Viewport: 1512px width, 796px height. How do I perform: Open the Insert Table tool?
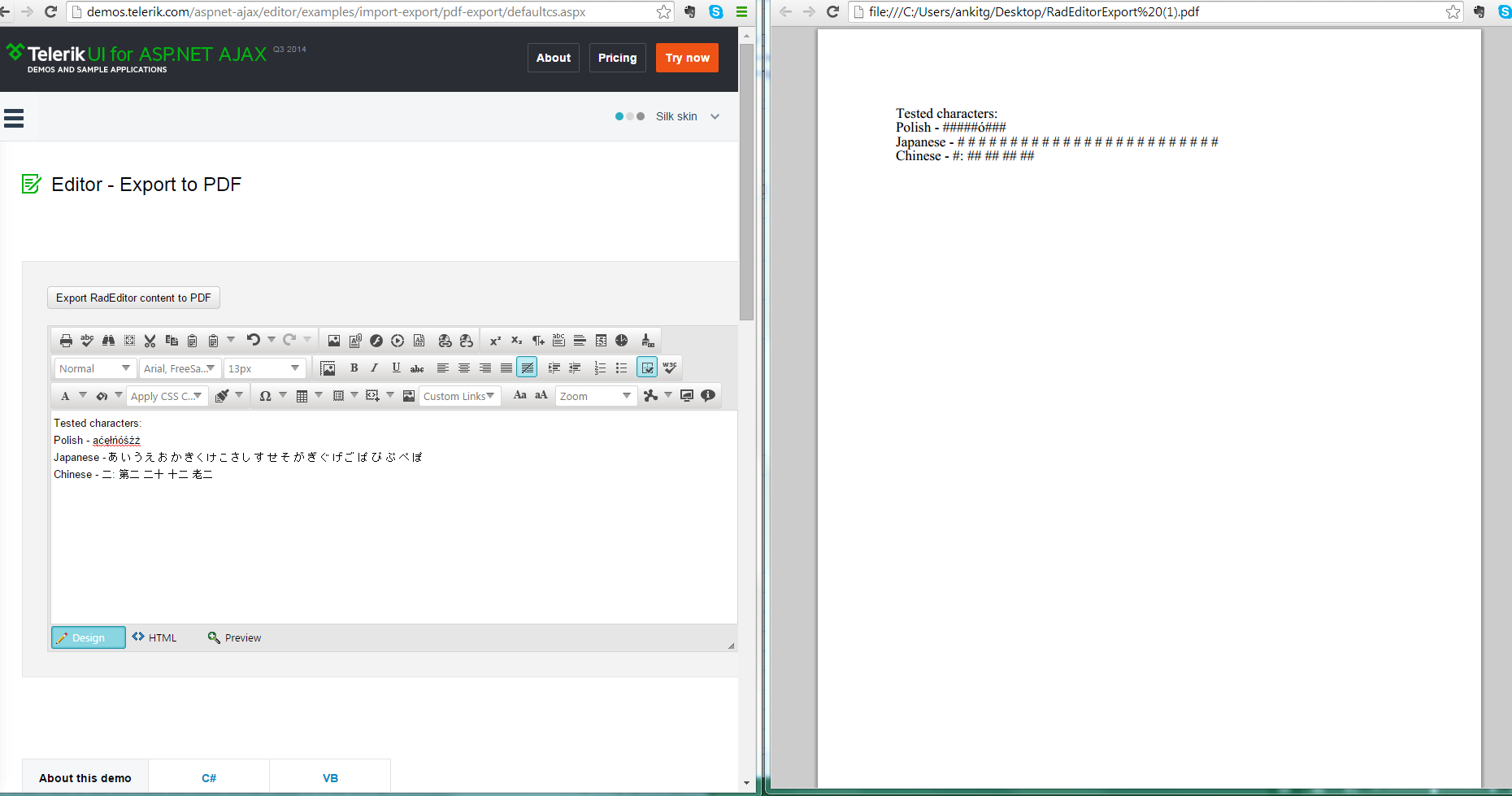click(302, 396)
